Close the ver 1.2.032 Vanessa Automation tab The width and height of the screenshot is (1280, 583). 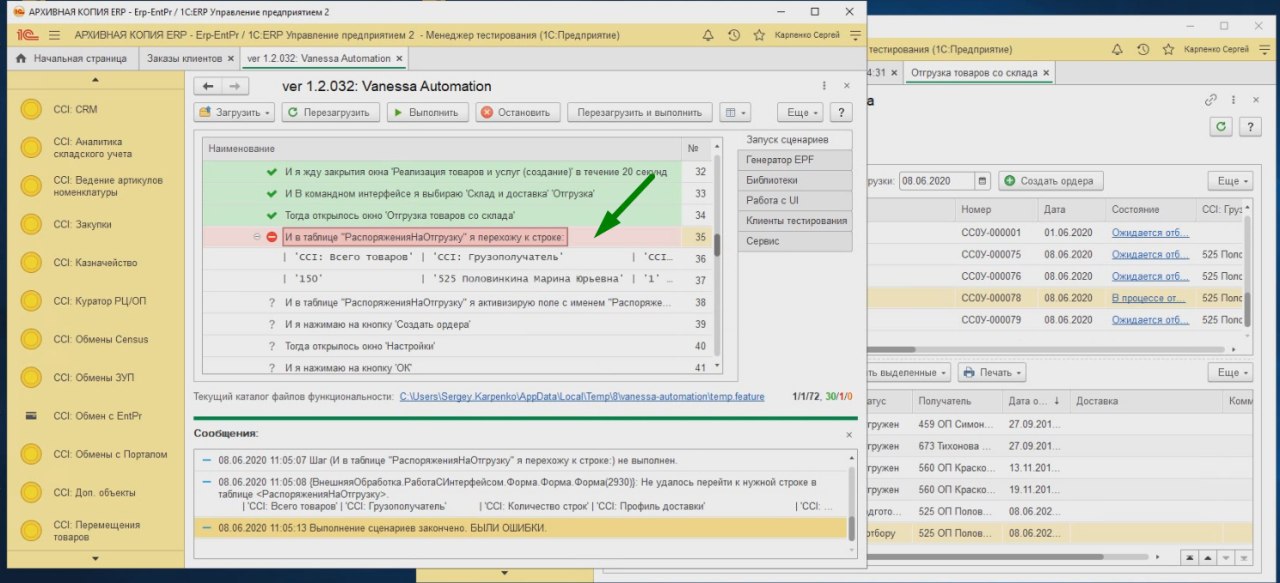399,58
